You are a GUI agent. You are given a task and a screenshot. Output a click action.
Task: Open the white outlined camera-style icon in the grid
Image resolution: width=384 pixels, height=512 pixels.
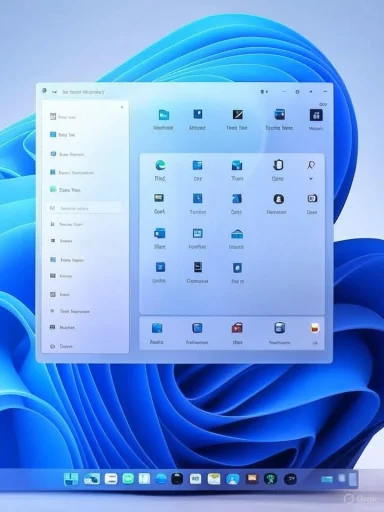pos(312,198)
